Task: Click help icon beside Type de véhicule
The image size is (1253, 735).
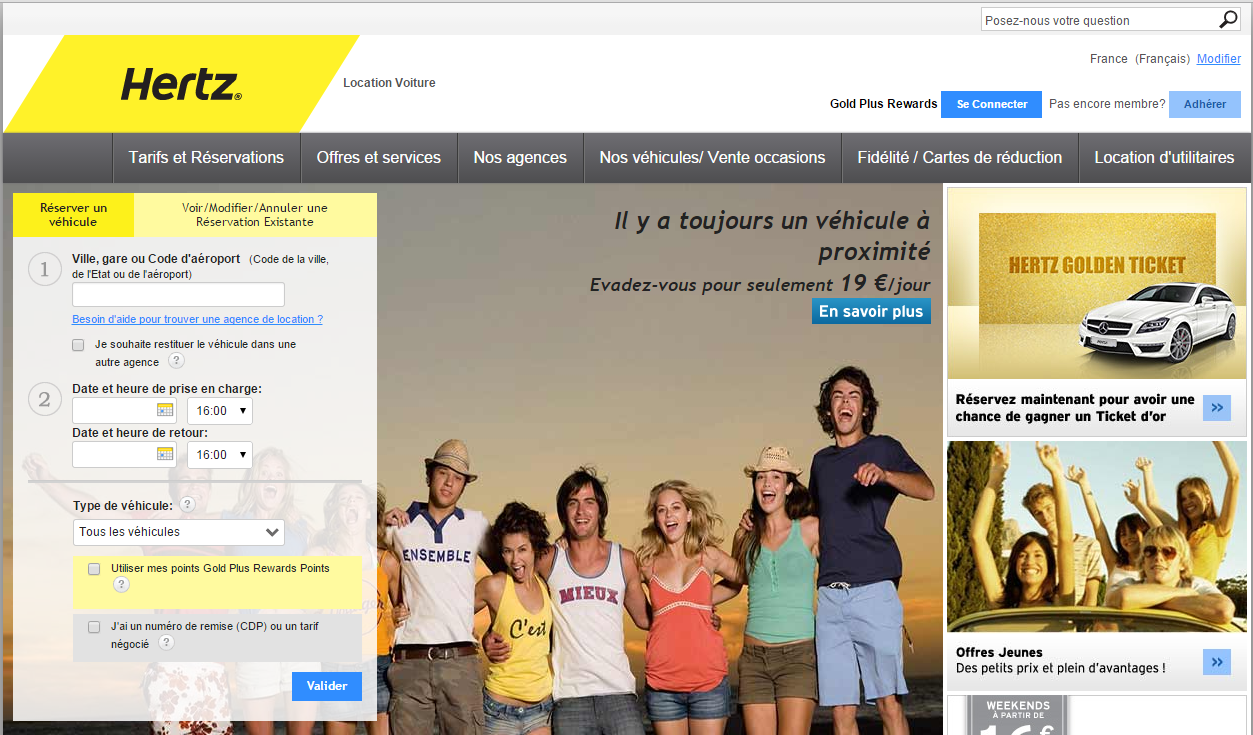Action: coord(187,504)
